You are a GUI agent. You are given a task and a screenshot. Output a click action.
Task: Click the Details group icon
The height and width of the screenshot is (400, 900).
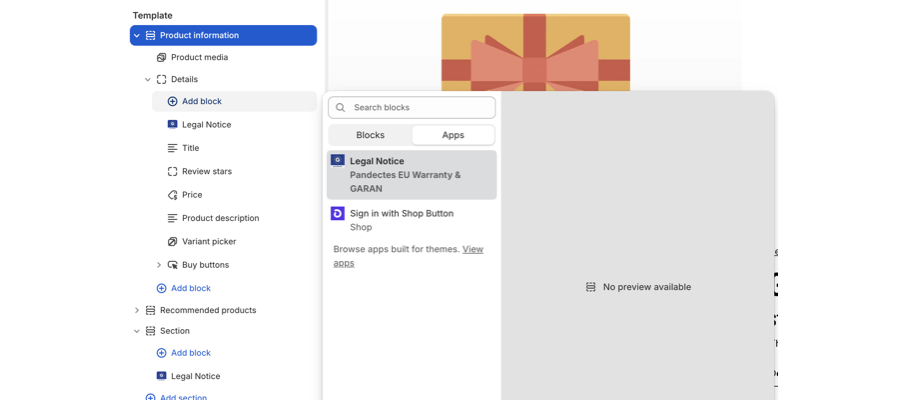[x=161, y=79]
